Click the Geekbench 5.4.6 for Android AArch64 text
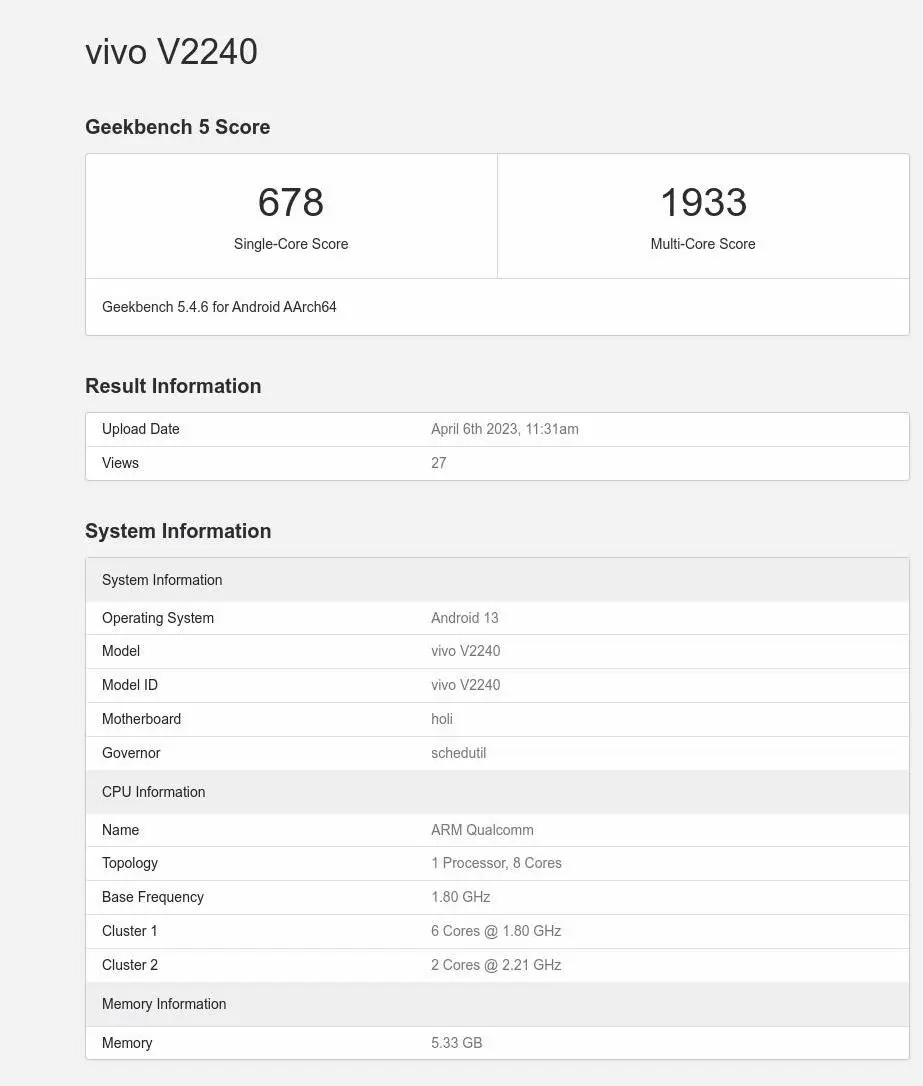 point(219,307)
